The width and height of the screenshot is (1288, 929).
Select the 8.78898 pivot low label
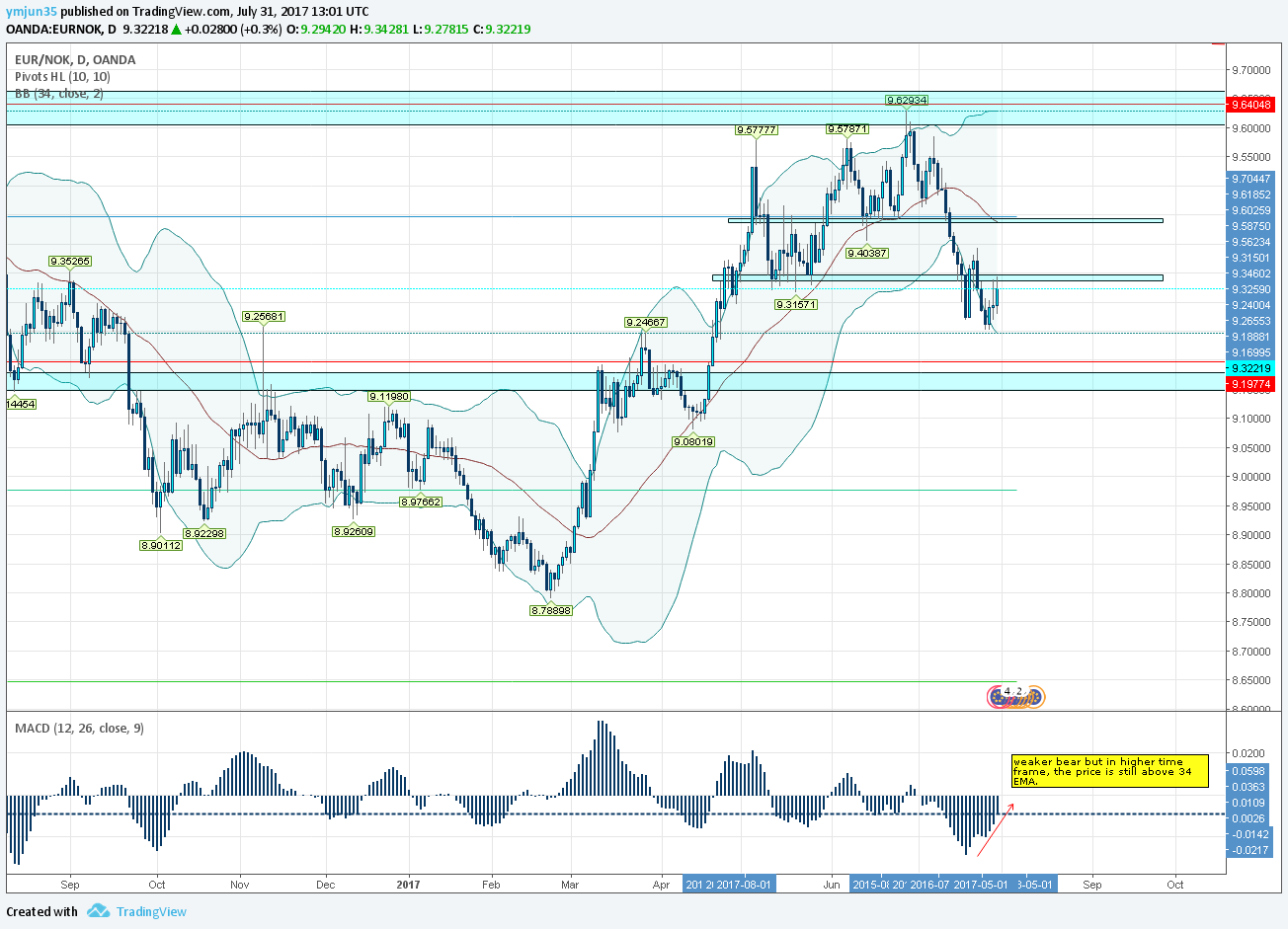click(x=551, y=610)
